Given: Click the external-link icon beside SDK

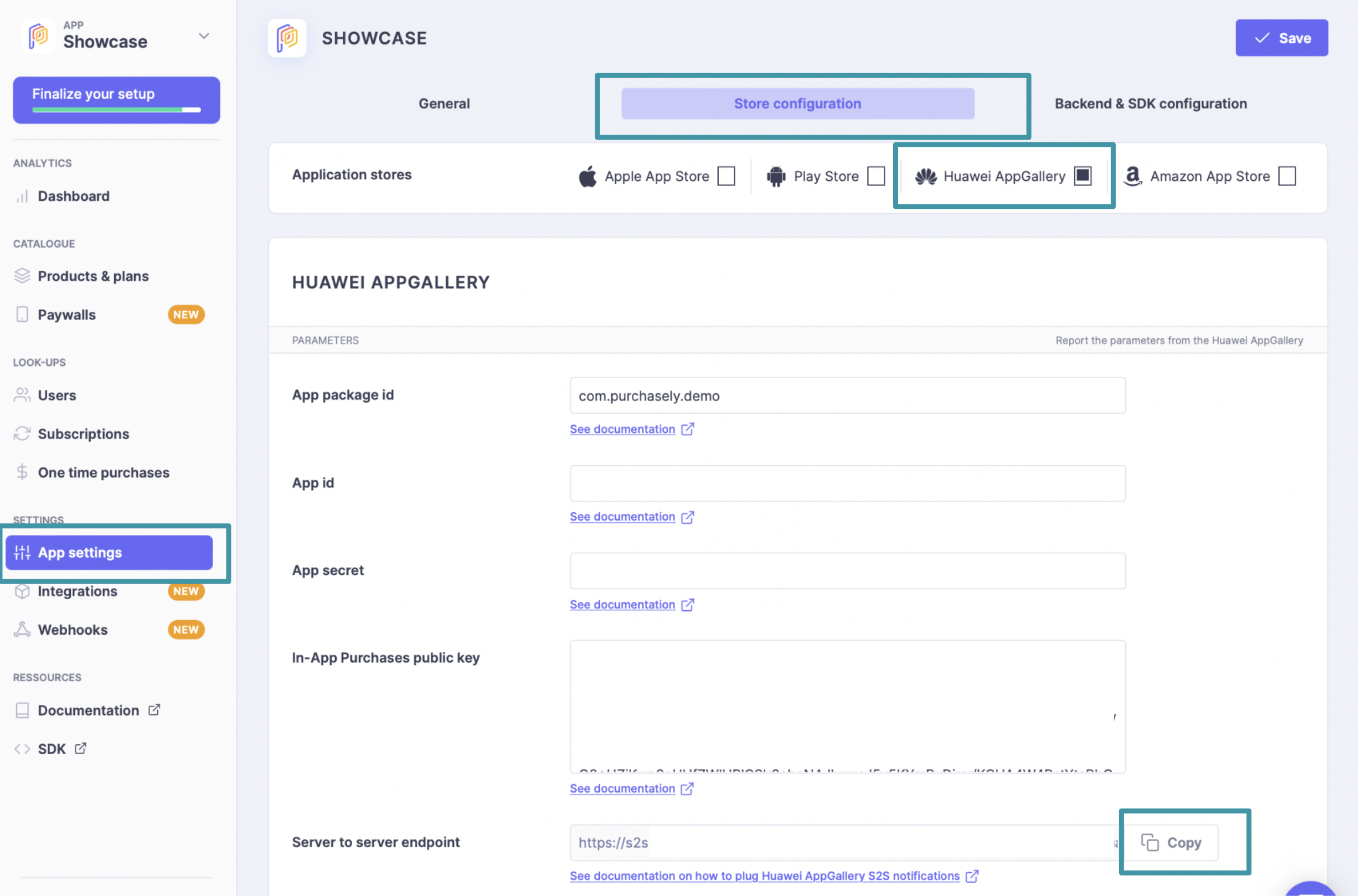Looking at the screenshot, I should [81, 749].
